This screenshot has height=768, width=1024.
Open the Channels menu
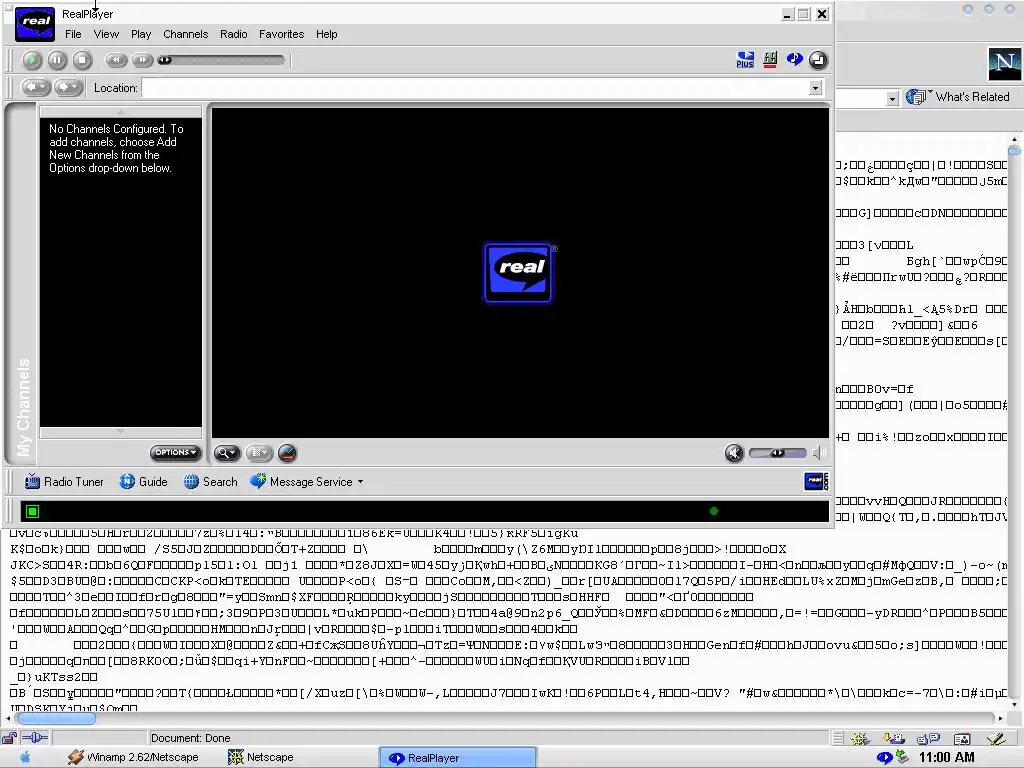185,34
